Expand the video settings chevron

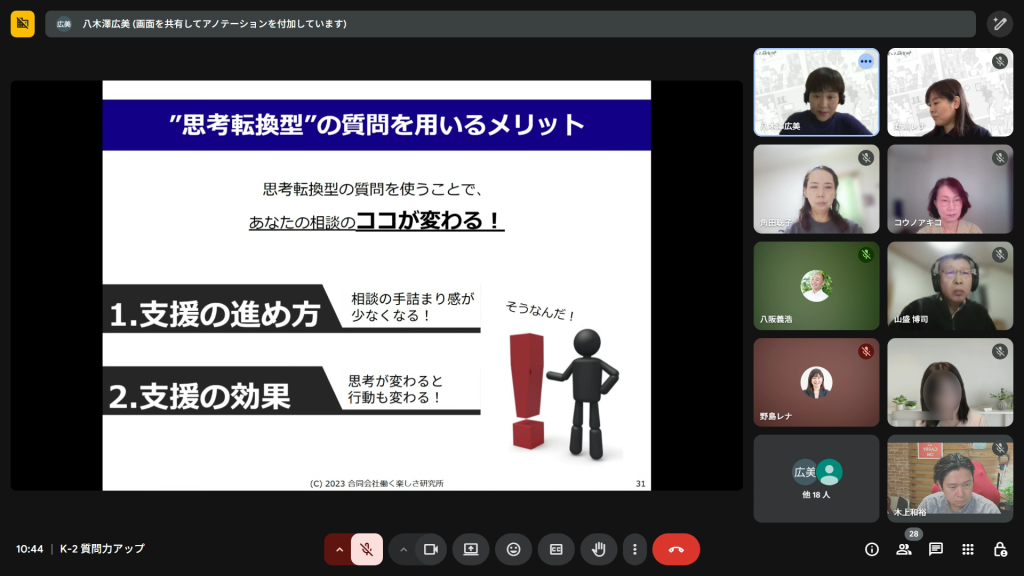click(404, 549)
